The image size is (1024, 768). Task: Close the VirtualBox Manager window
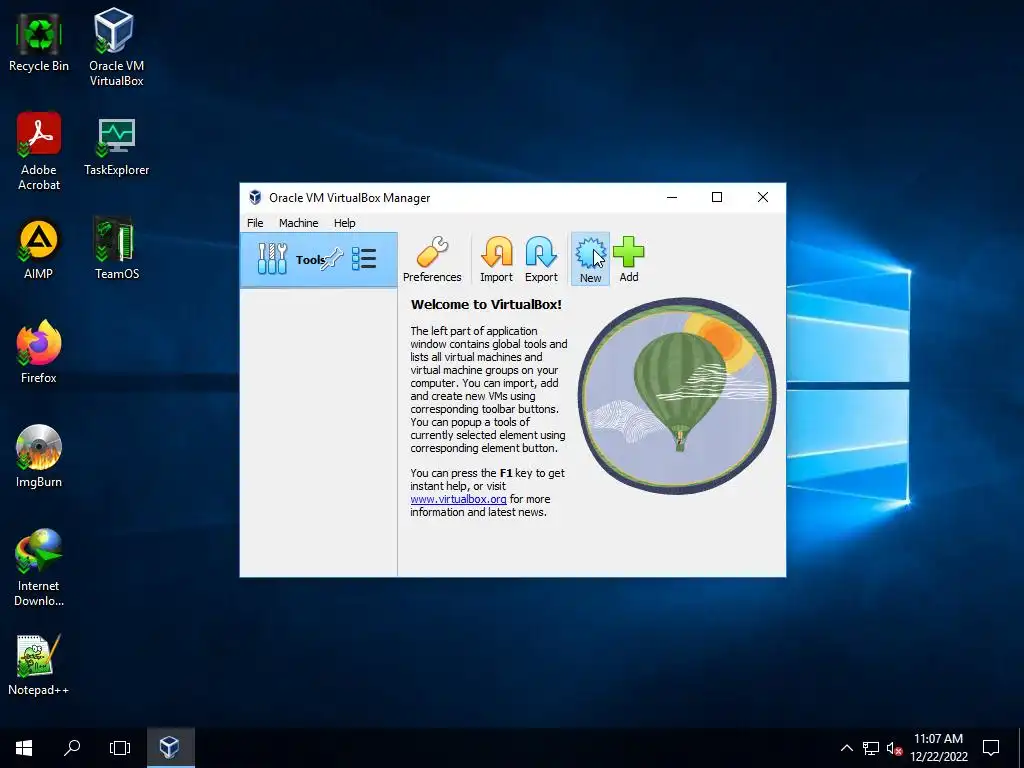(763, 197)
